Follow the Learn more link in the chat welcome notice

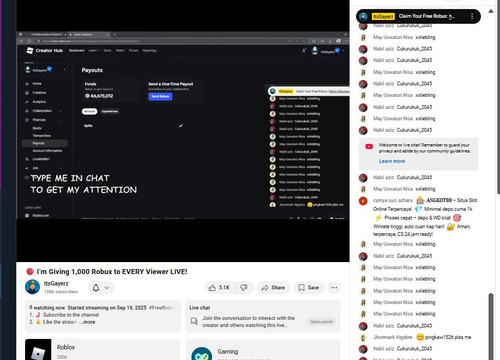coord(392,161)
